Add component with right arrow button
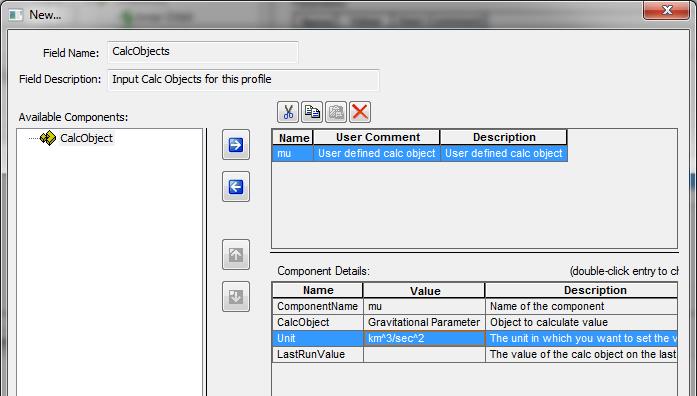The width and height of the screenshot is (697, 396). pyautogui.click(x=236, y=145)
